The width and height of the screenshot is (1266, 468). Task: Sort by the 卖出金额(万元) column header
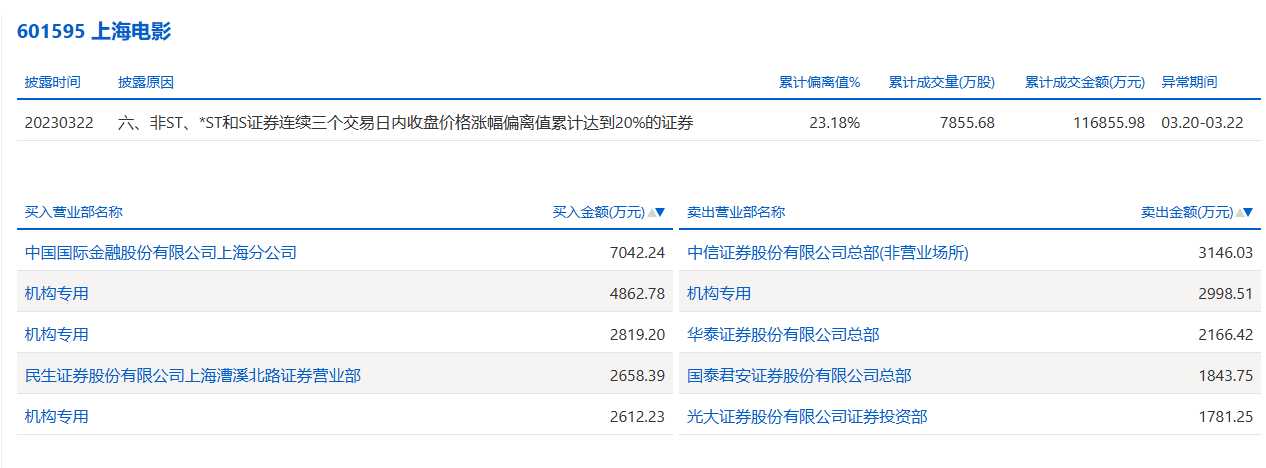(x=1186, y=212)
